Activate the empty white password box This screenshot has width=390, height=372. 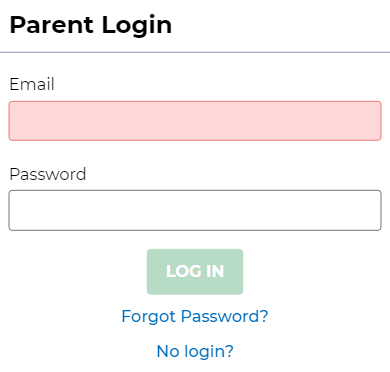point(195,210)
